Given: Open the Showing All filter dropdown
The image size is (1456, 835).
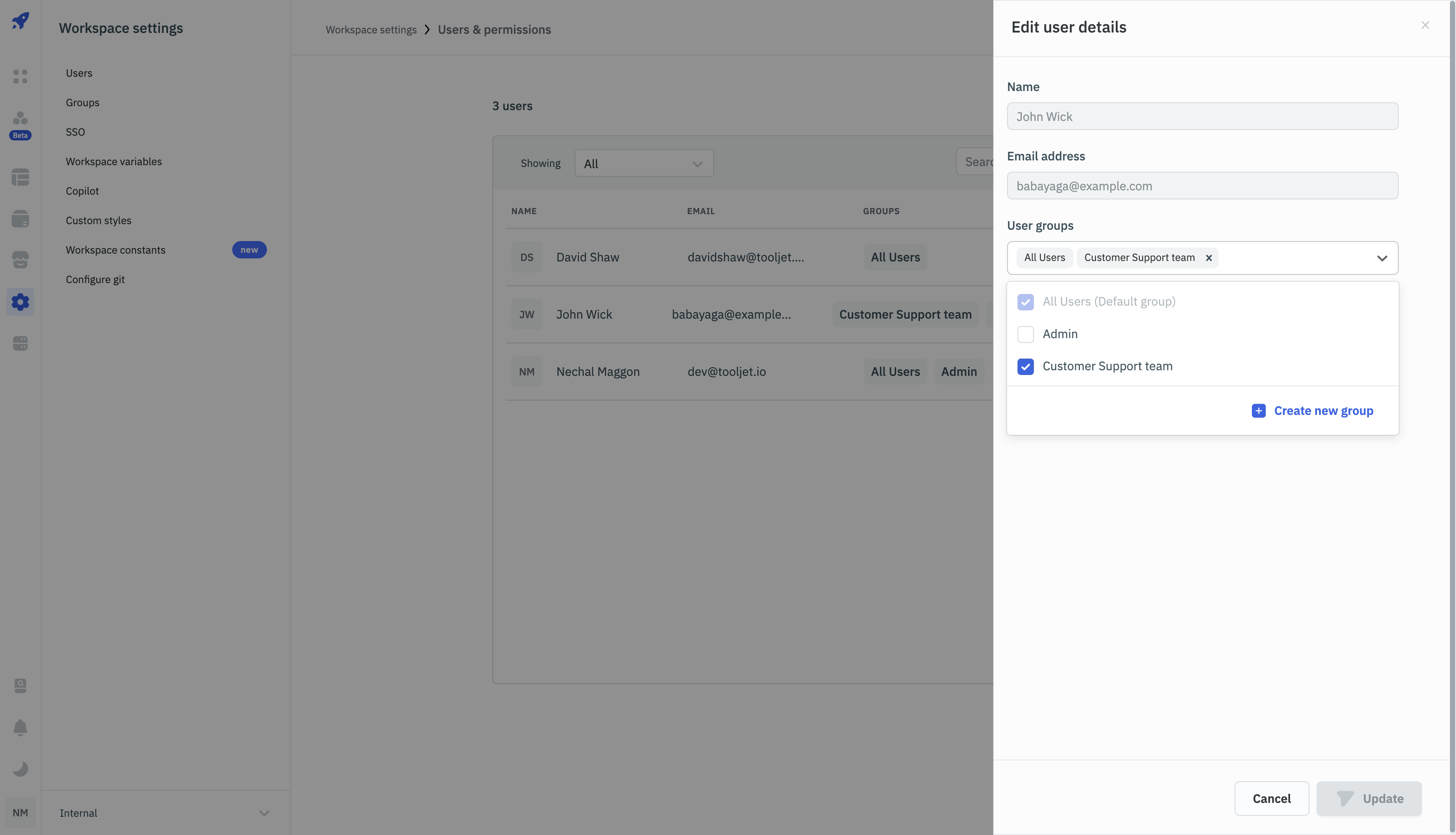Looking at the screenshot, I should [x=644, y=163].
